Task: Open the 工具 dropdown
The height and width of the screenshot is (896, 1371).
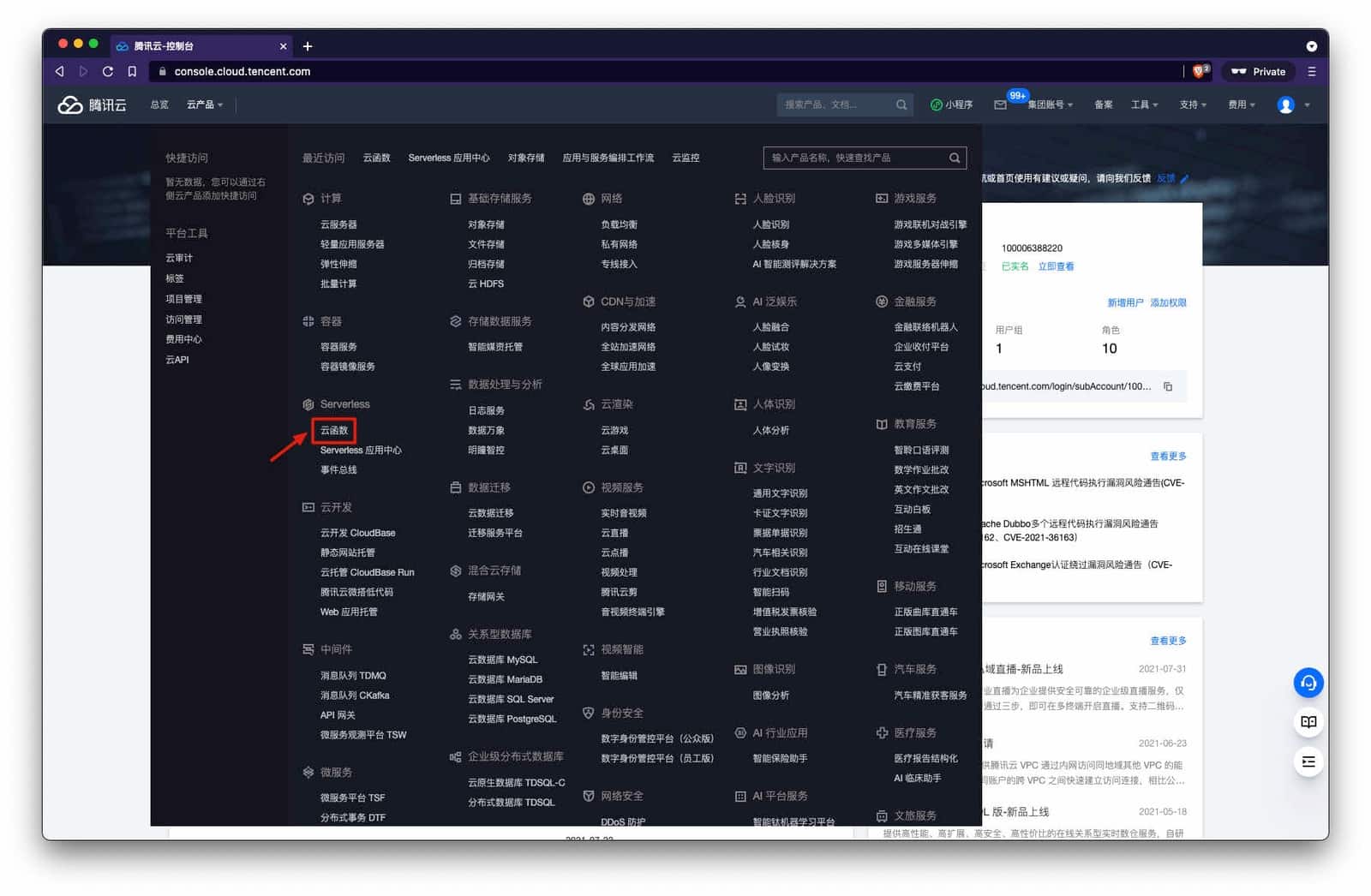Action: pos(1144,105)
